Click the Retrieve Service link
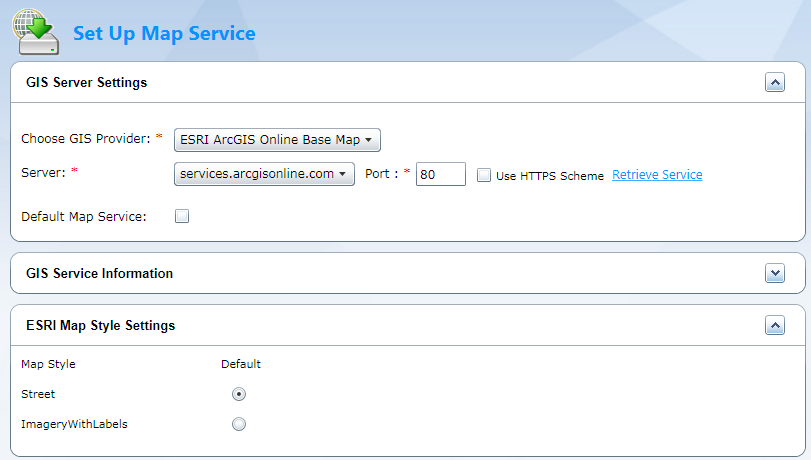 click(x=657, y=175)
